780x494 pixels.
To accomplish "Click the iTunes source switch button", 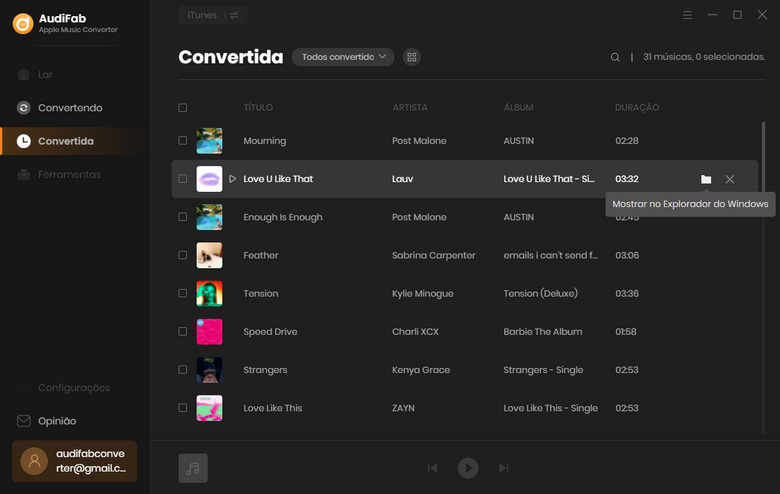I will 213,15.
